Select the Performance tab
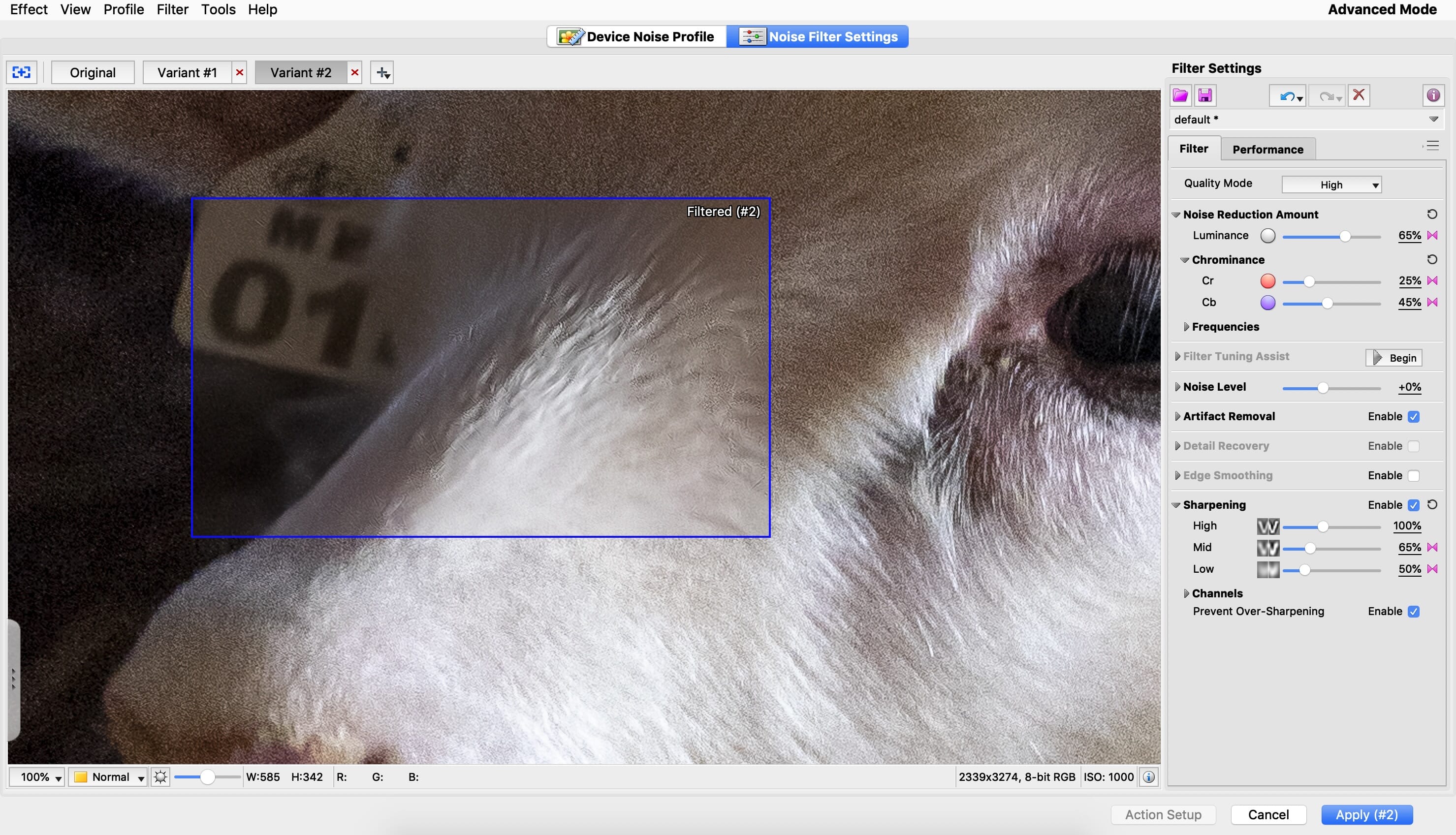The height and width of the screenshot is (835, 1456). point(1268,149)
